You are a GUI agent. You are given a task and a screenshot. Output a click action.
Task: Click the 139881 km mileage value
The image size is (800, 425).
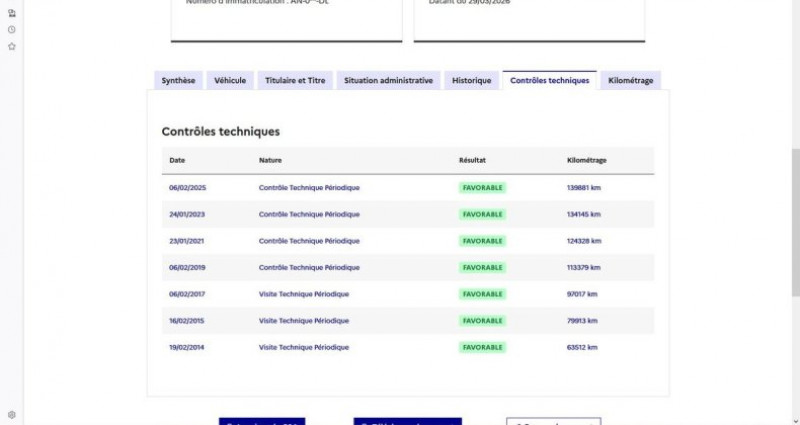(x=583, y=187)
